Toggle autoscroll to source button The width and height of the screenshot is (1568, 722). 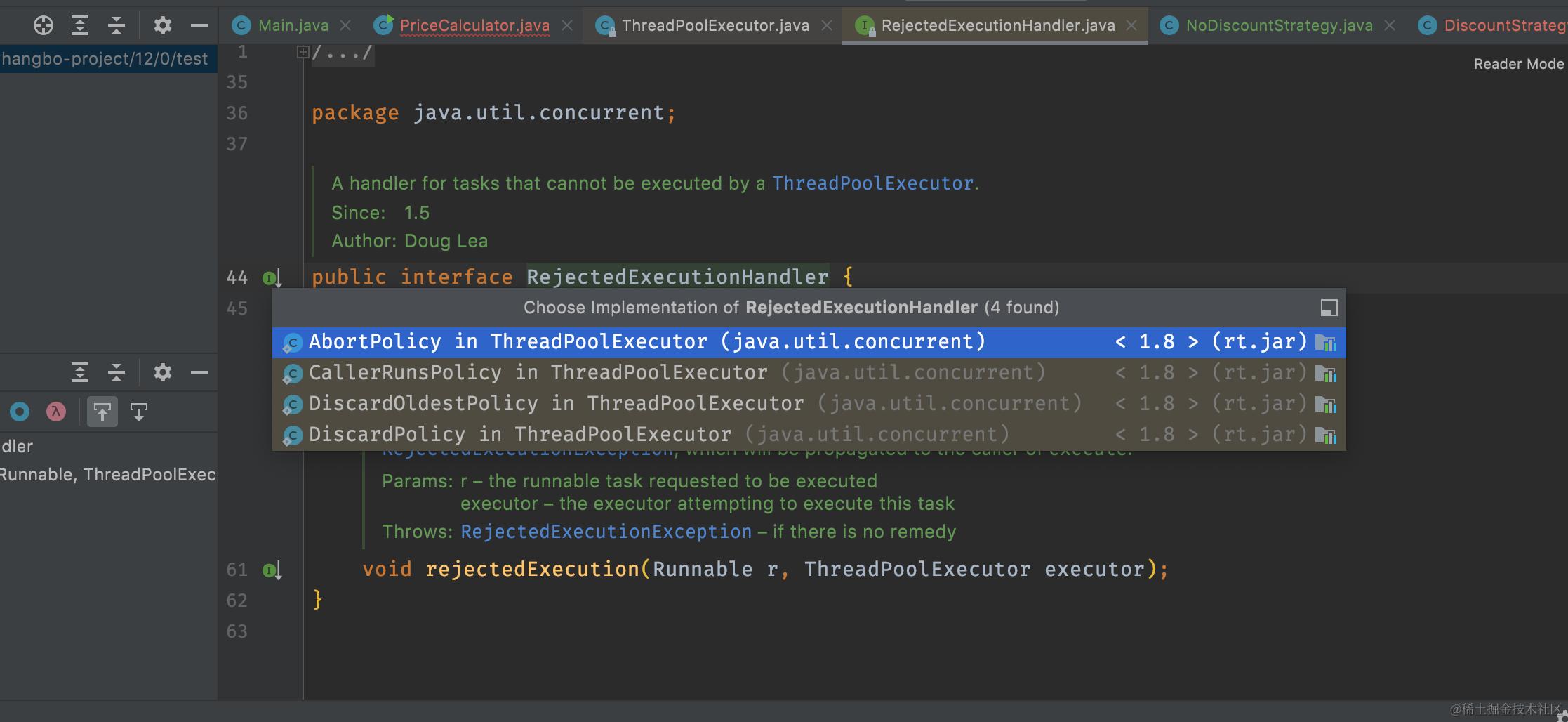102,412
